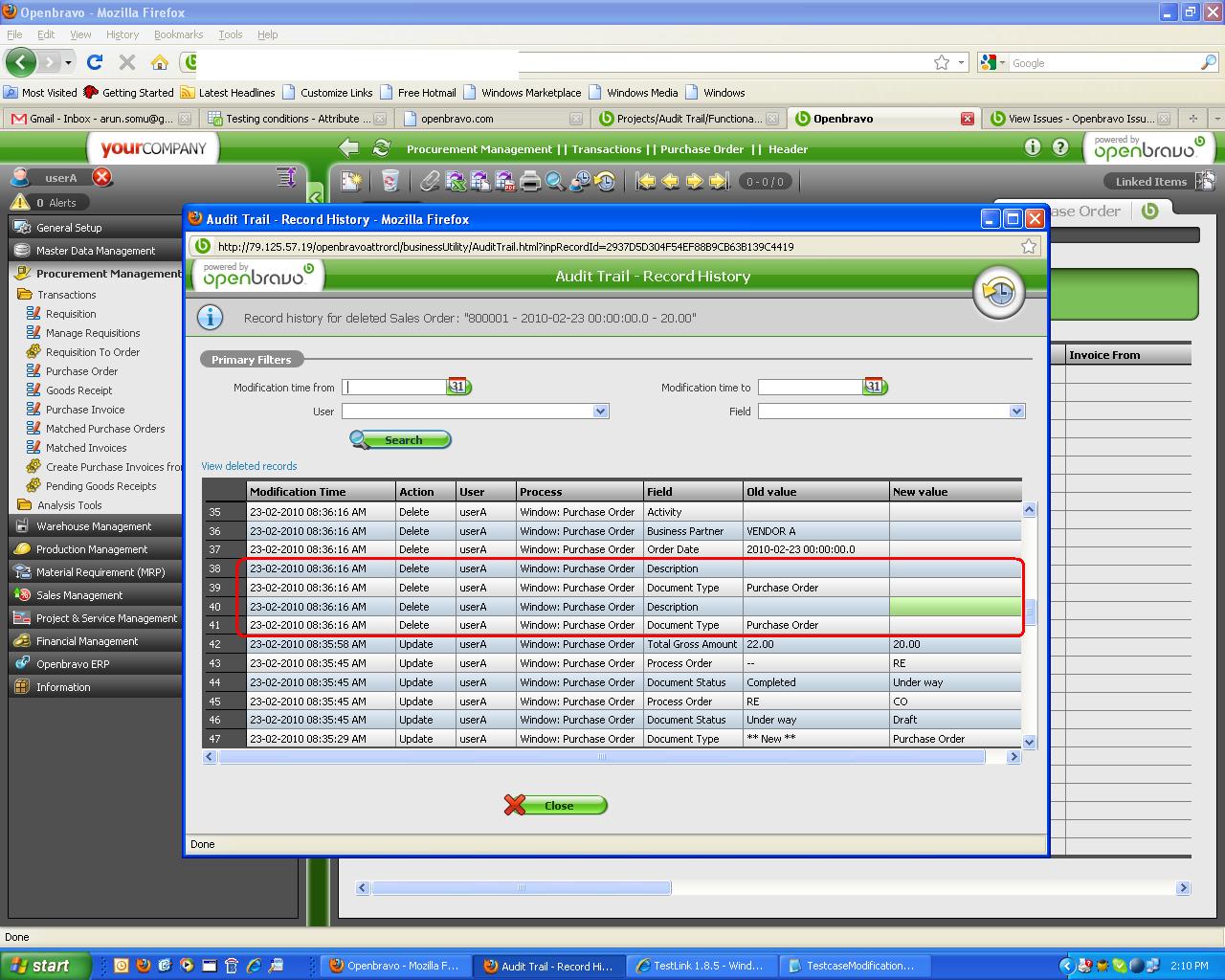Viewport: 1225px width, 980px height.
Task: Click the Close button in Audit Trail
Action: point(556,805)
